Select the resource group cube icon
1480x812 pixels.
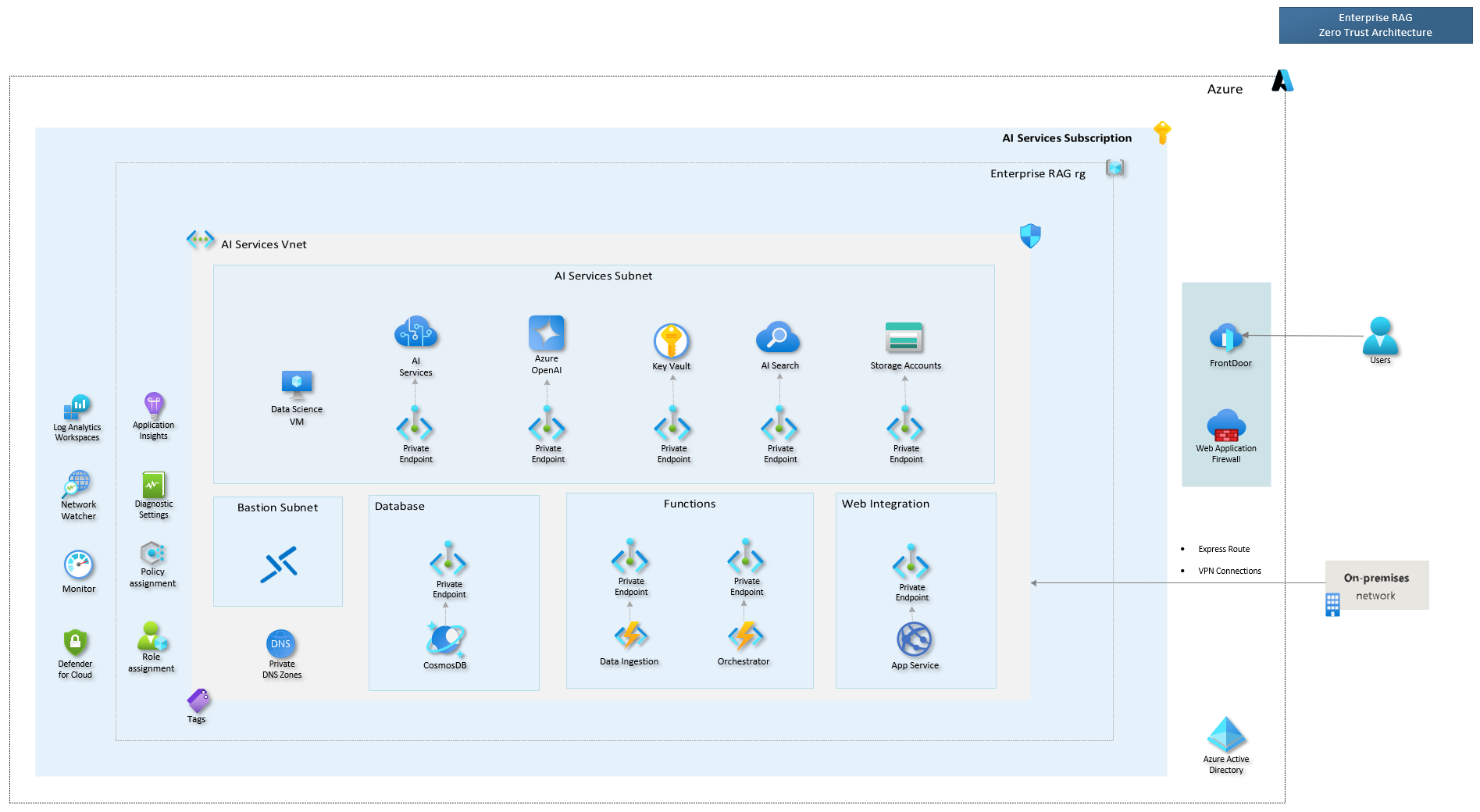(x=1114, y=168)
